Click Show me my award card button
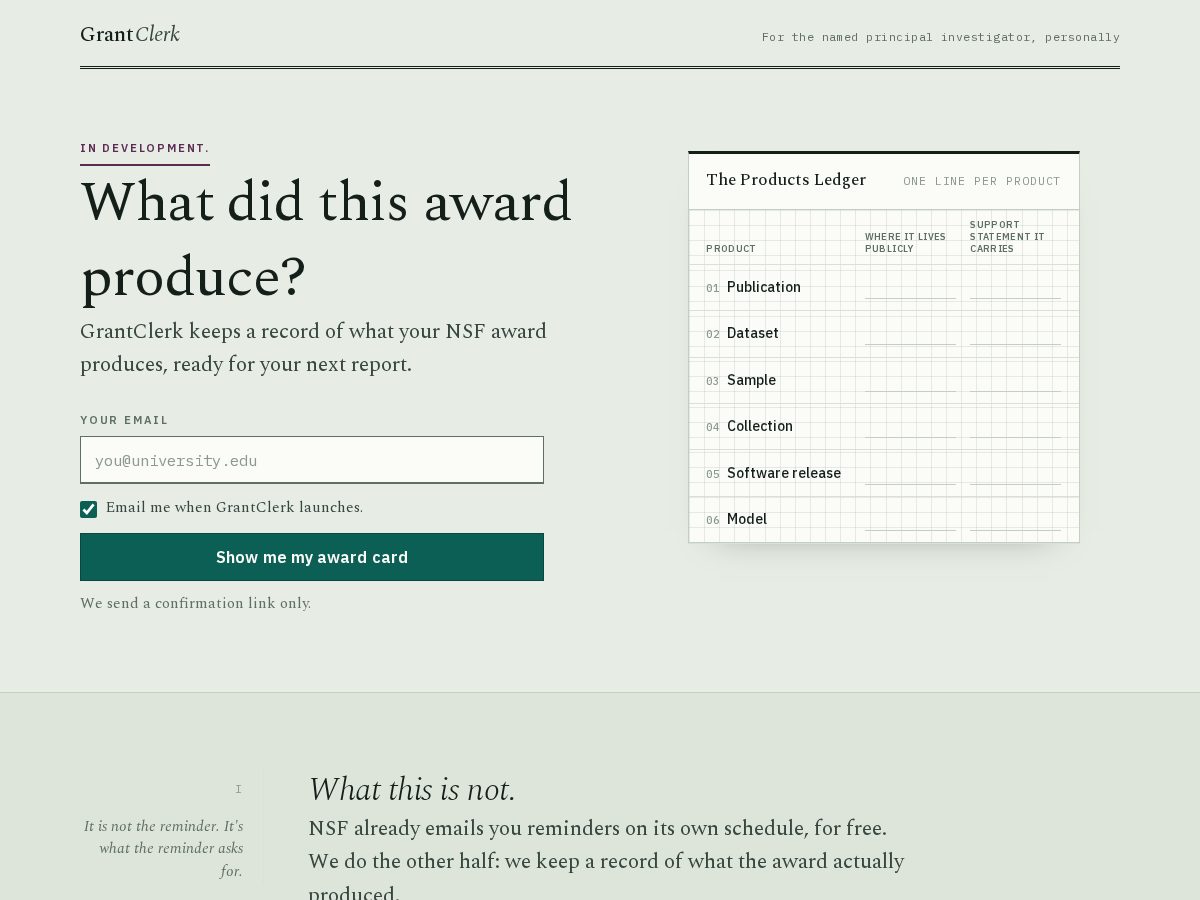This screenshot has height=900, width=1200. coord(312,557)
